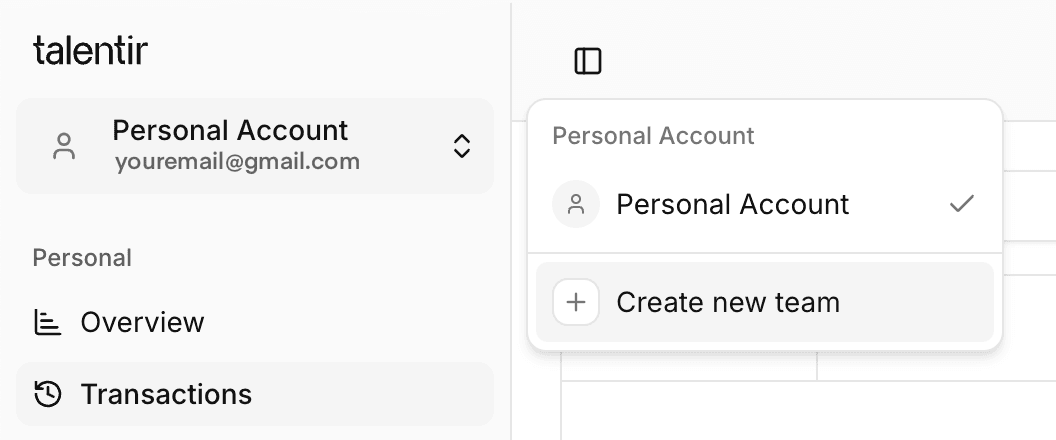
Task: Click the talentir logo
Action: click(90, 51)
